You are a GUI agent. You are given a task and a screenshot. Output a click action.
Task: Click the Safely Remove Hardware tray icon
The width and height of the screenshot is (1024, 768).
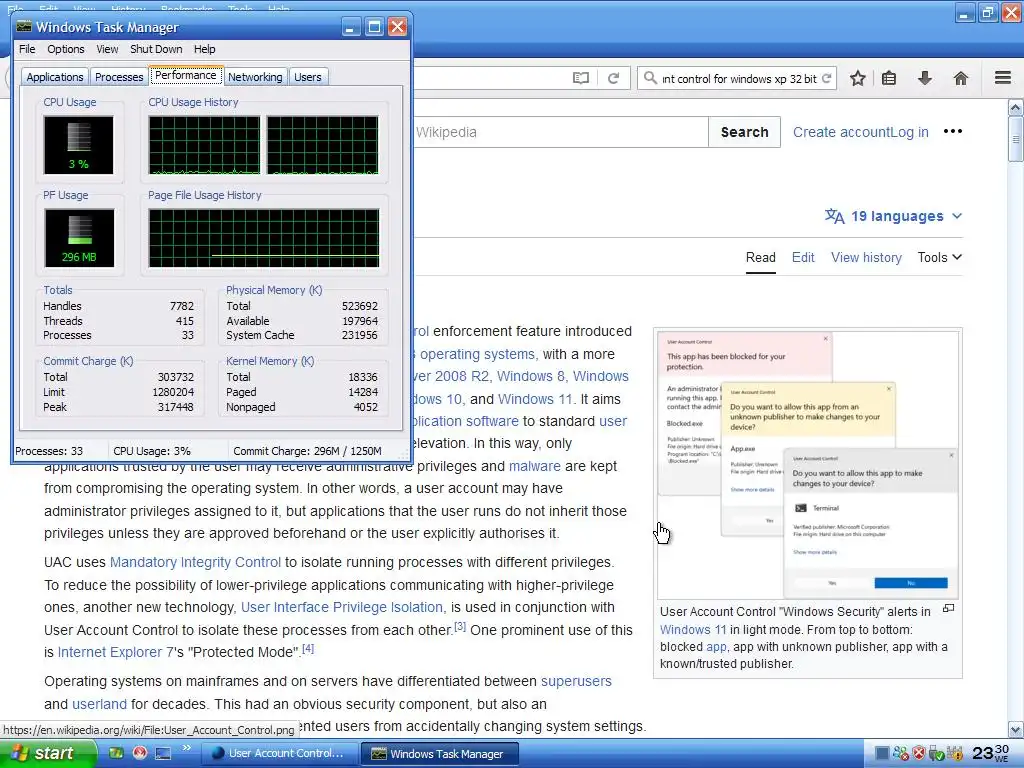(936, 754)
